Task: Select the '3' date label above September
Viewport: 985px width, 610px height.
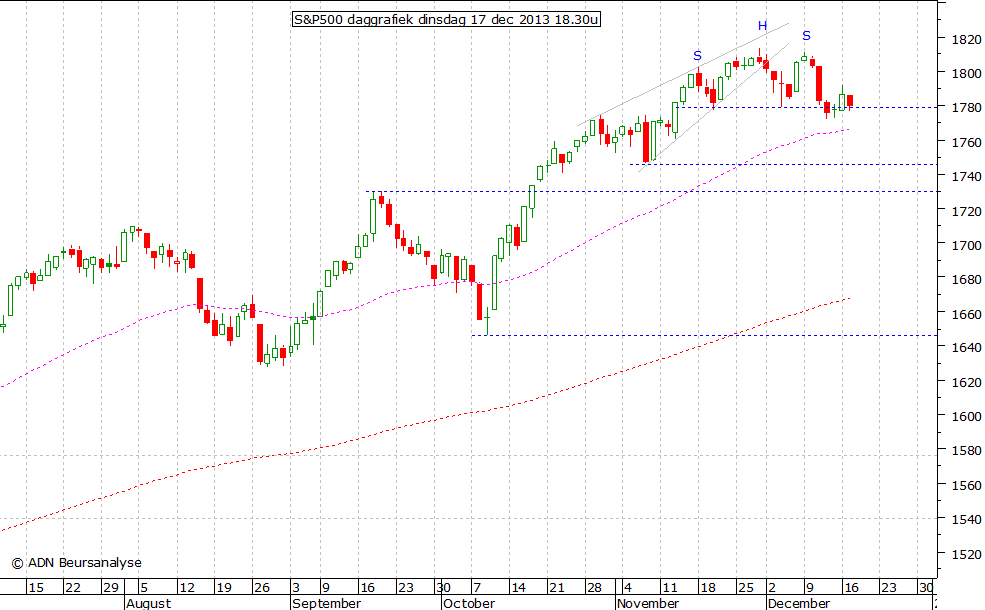Action: pos(296,588)
